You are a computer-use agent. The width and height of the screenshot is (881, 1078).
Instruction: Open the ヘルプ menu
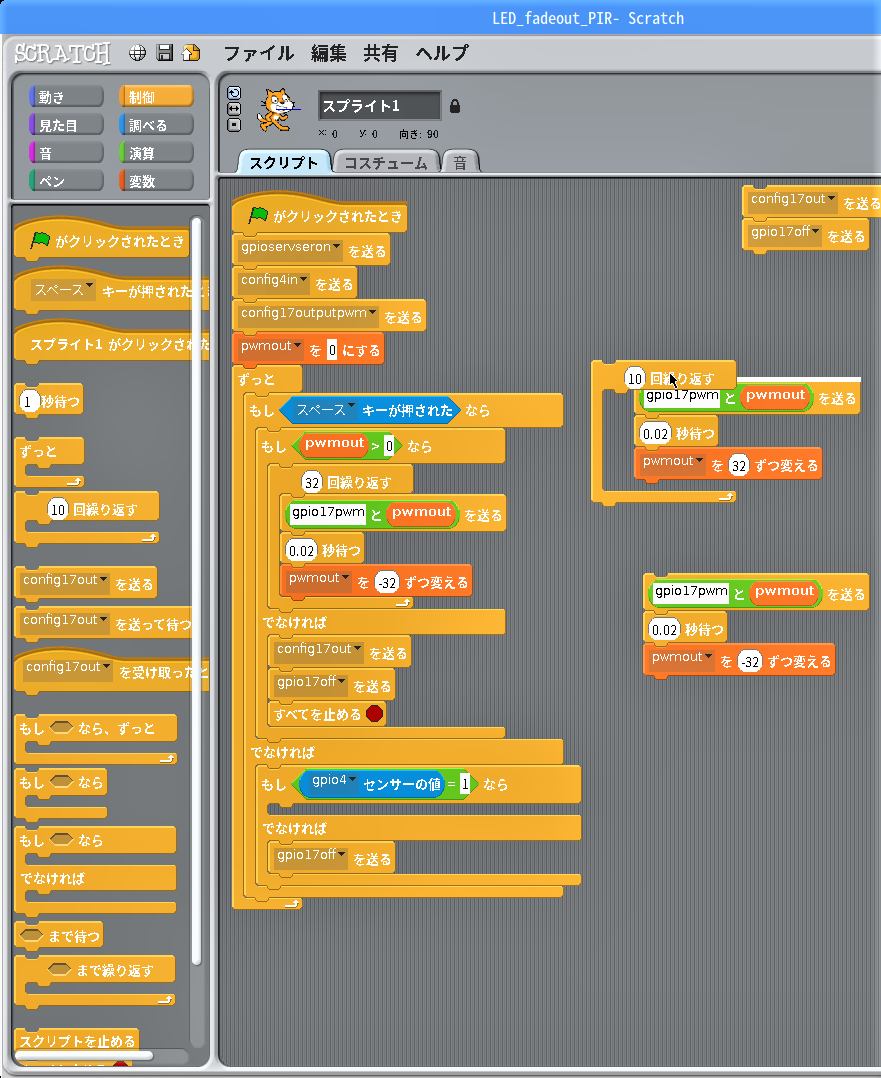[x=442, y=53]
